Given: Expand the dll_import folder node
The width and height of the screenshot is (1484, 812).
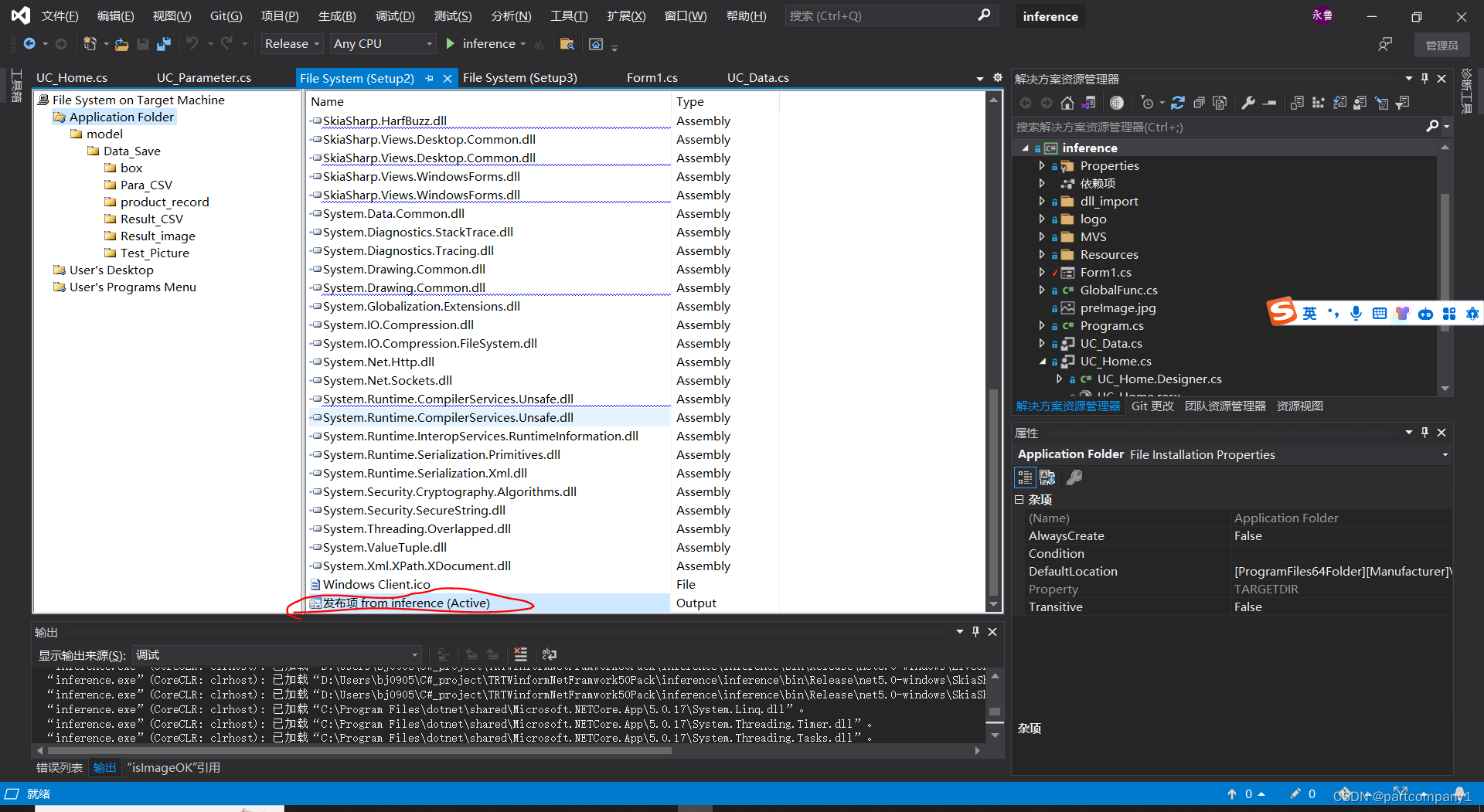Looking at the screenshot, I should point(1042,201).
